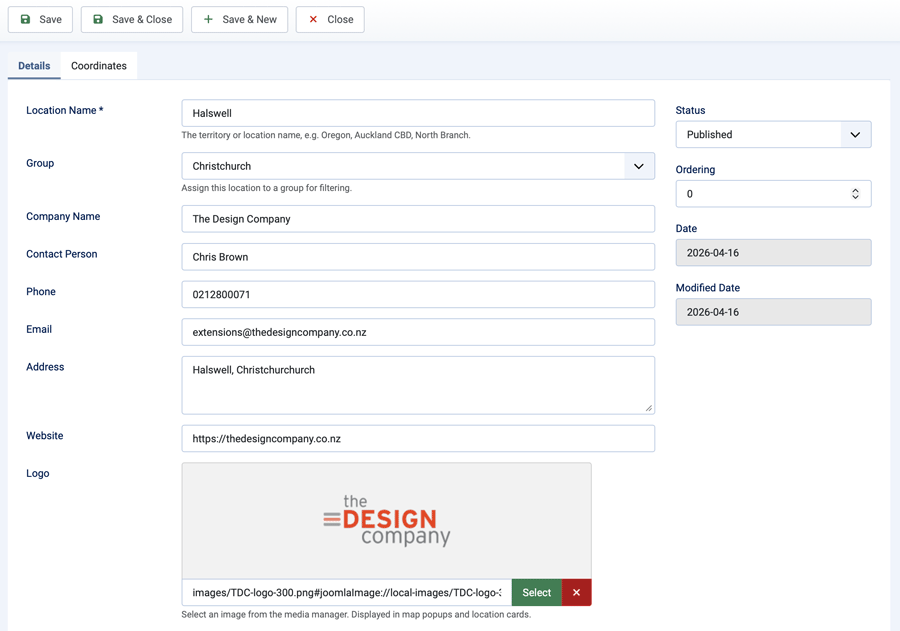
Task: Click The Design Company logo preview
Action: [x=386, y=521]
